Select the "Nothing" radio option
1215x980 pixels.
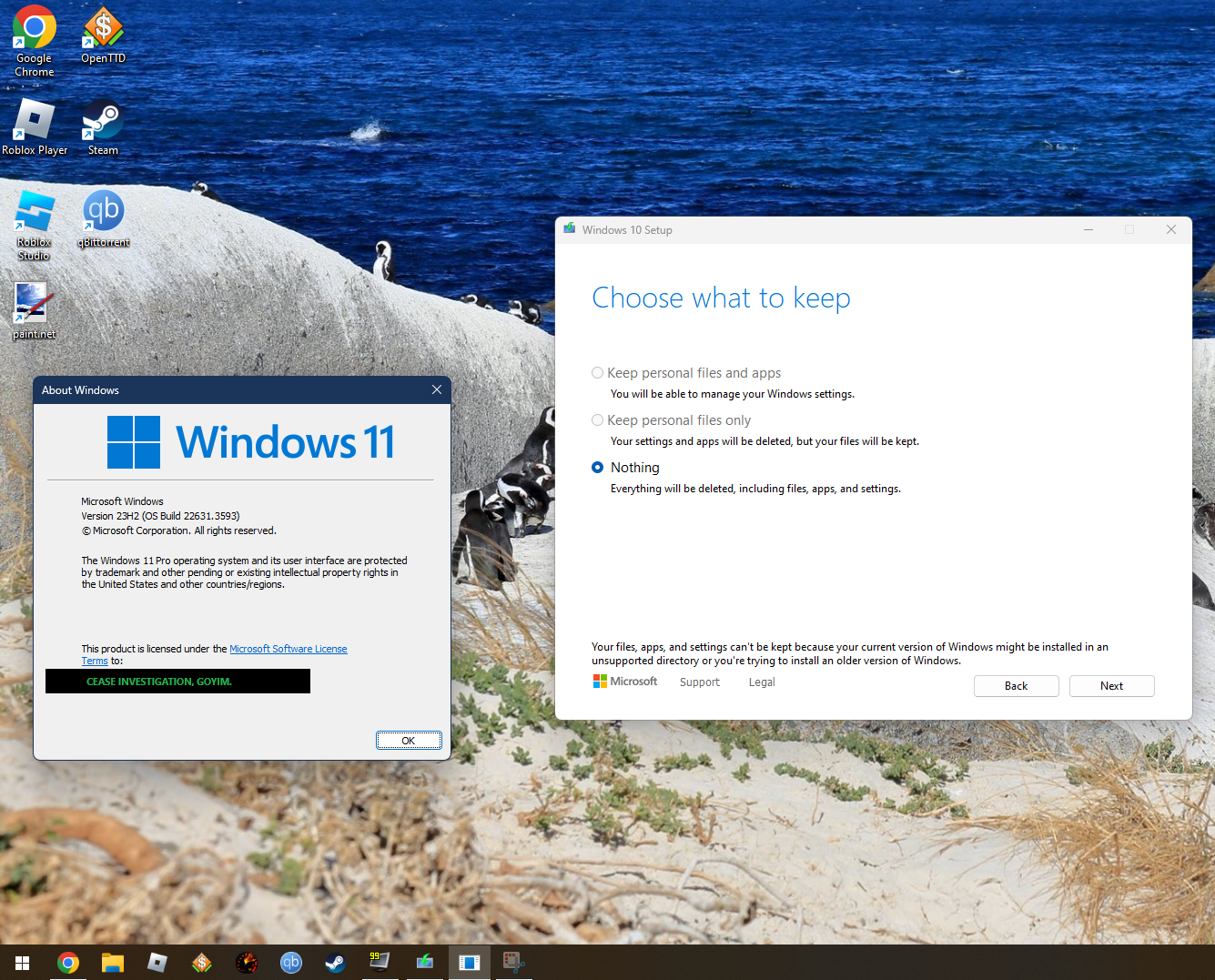coord(598,468)
